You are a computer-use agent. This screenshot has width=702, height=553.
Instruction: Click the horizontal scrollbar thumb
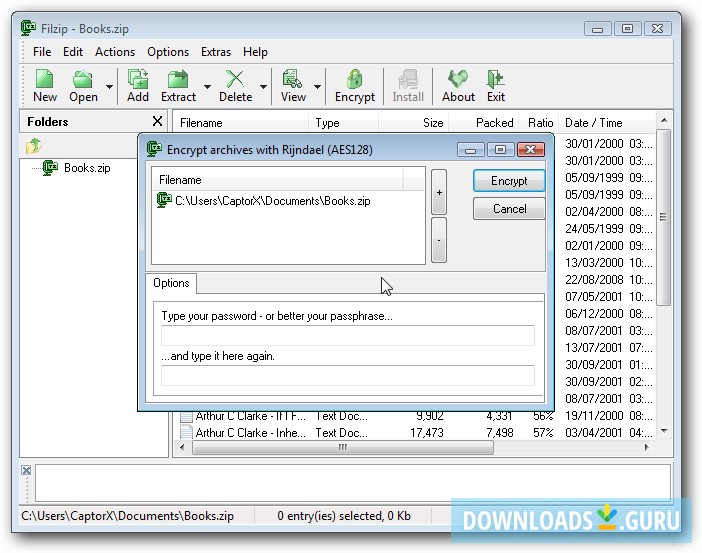pyautogui.click(x=342, y=447)
